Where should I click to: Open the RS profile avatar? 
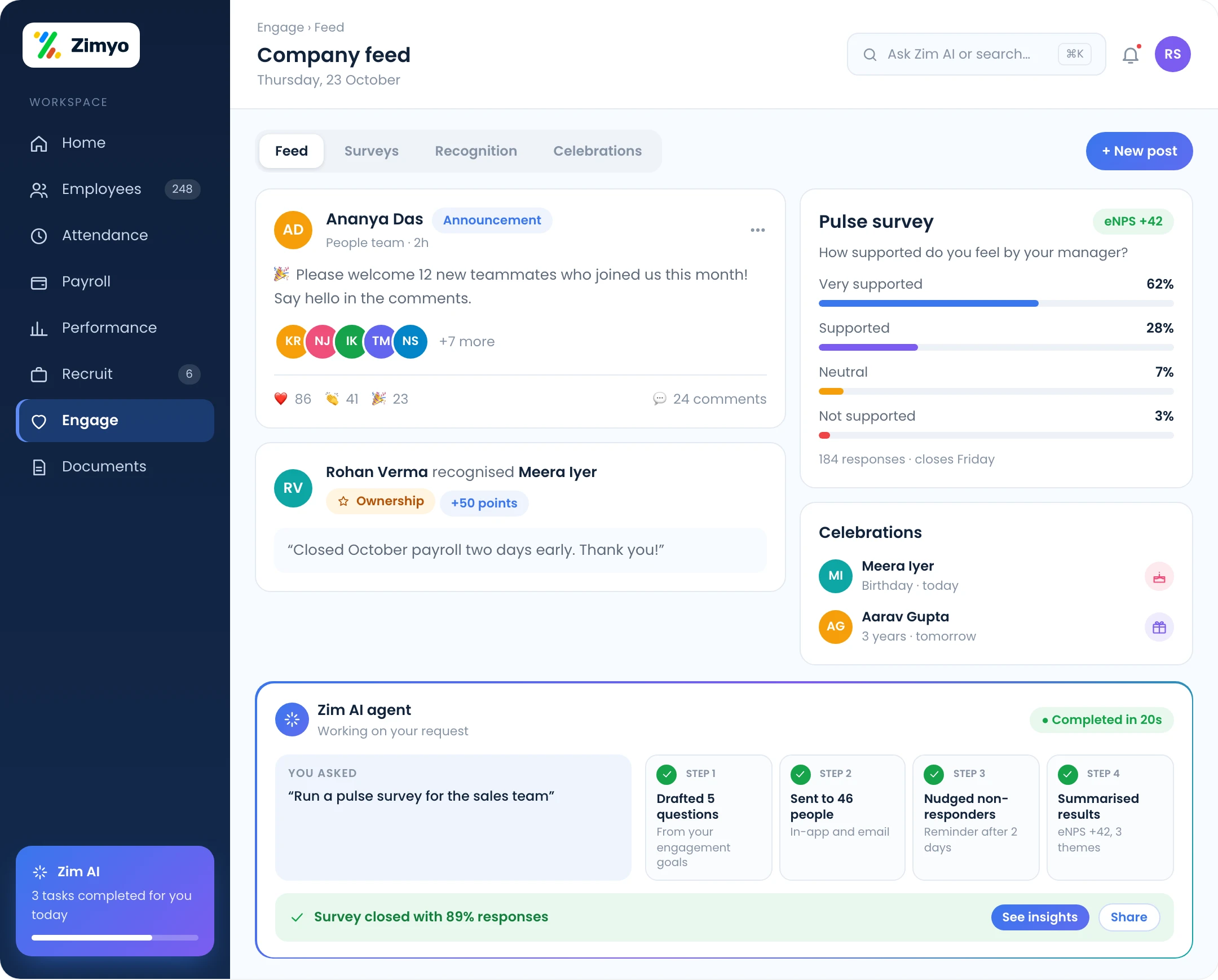tap(1173, 54)
